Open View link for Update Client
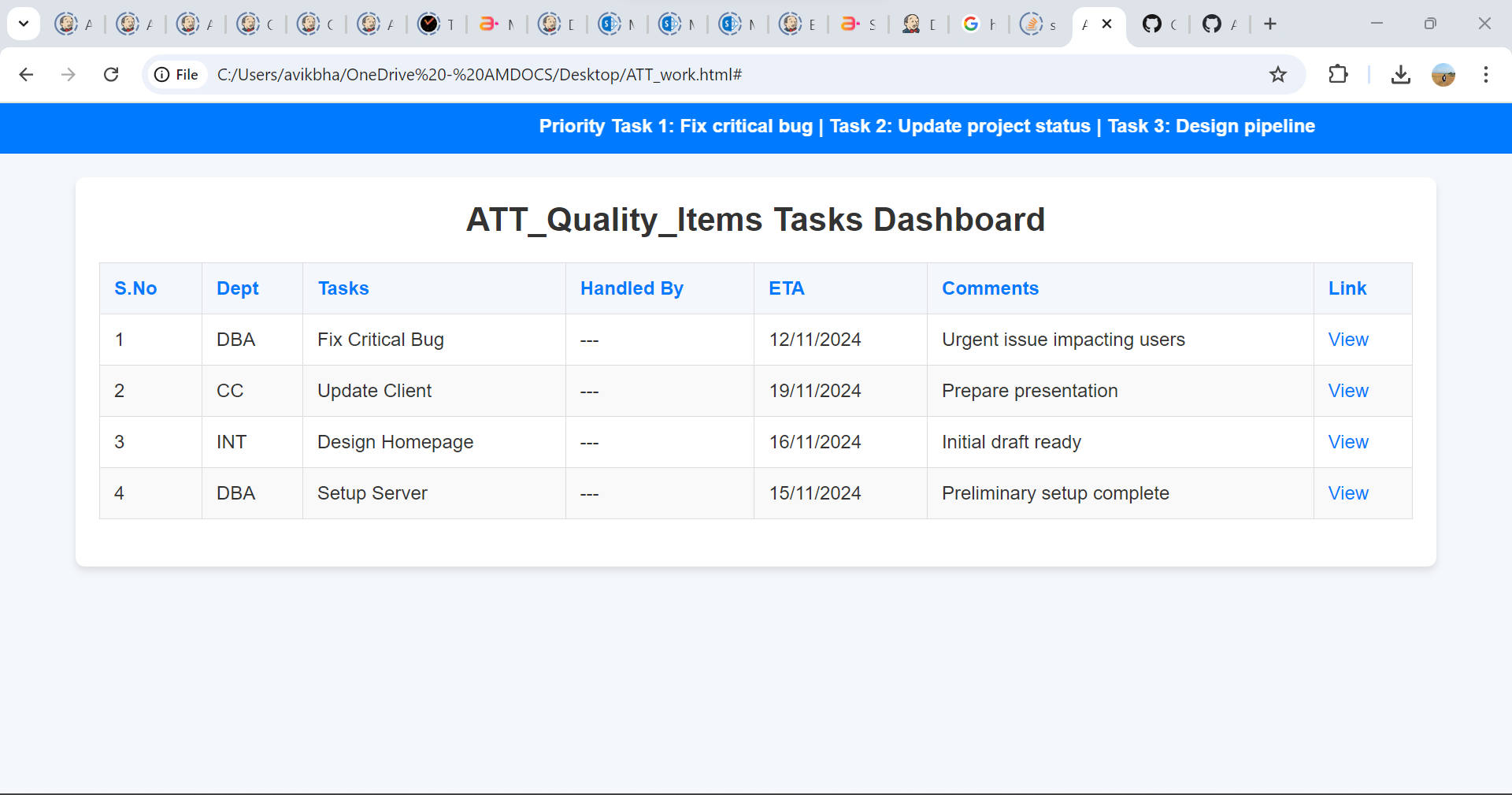 click(1347, 391)
